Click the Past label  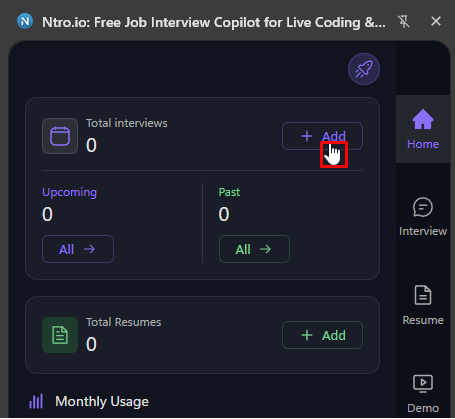[x=229, y=192]
